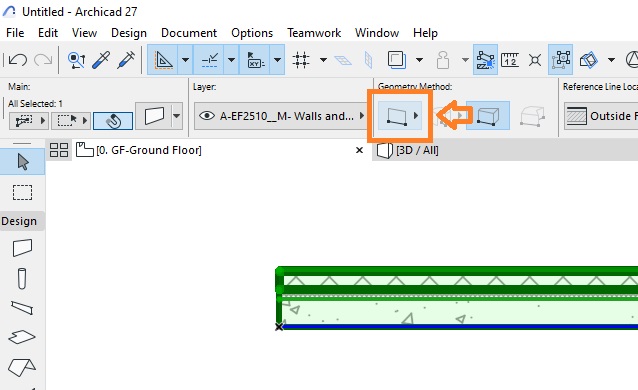Pick the Column tool in Design toolbox
The width and height of the screenshot is (638, 390).
click(22, 278)
